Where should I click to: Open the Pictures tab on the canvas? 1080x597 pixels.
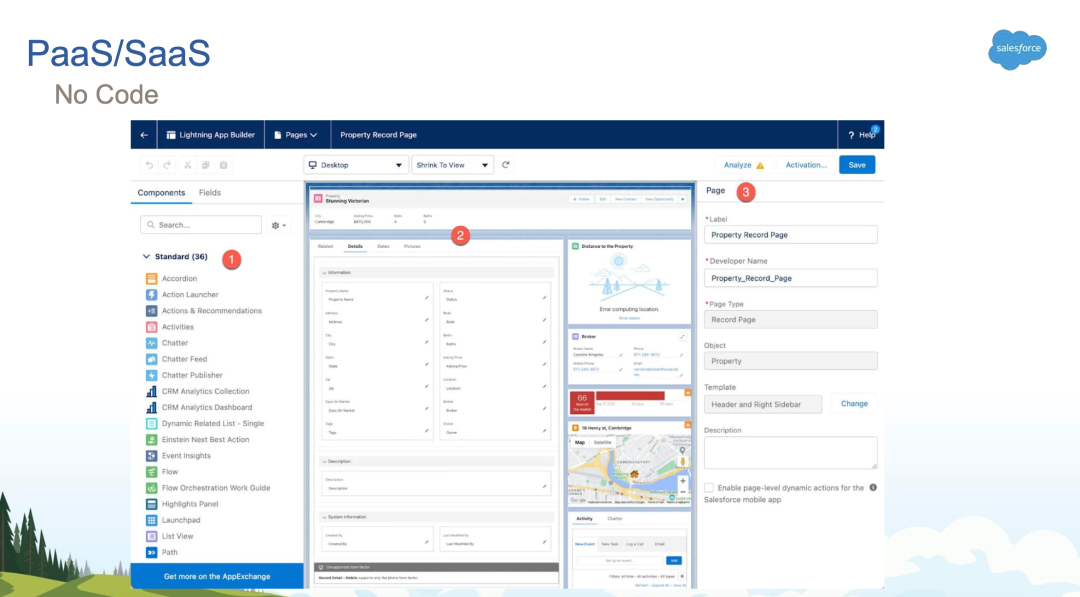(x=412, y=247)
